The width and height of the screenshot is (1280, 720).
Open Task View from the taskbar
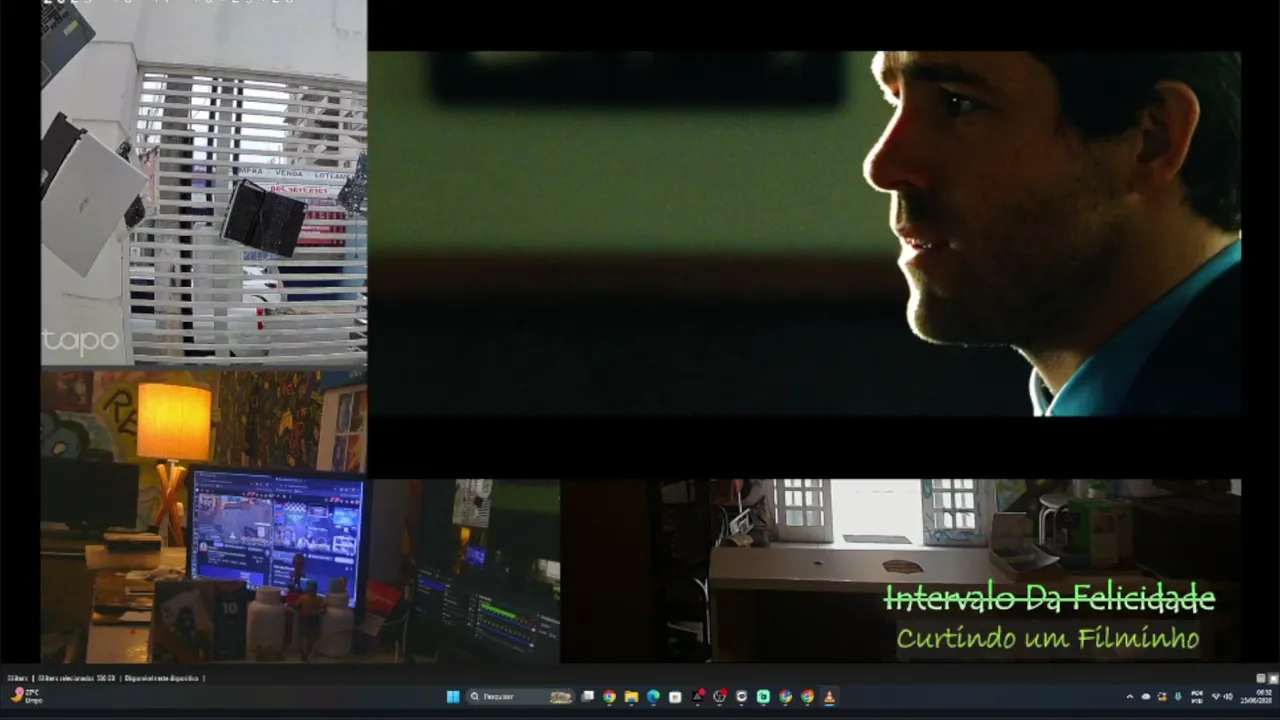coord(588,697)
